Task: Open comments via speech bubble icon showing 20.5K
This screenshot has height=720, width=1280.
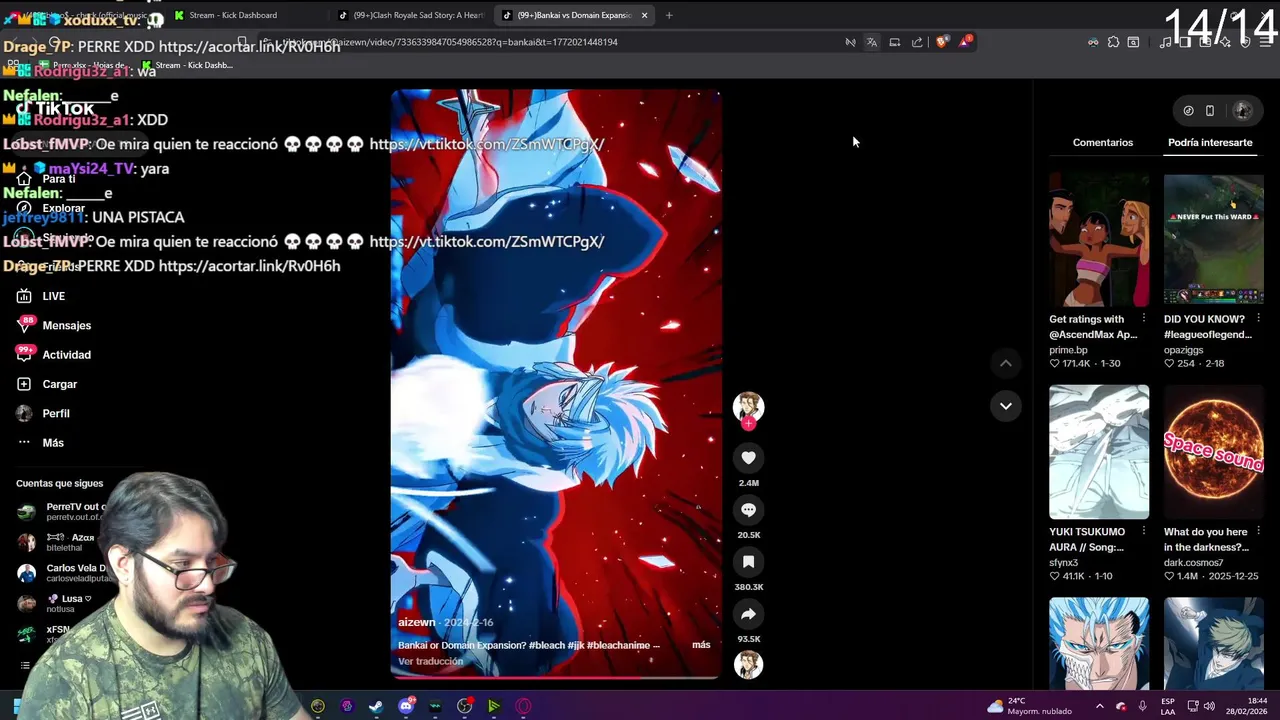Action: (x=748, y=509)
